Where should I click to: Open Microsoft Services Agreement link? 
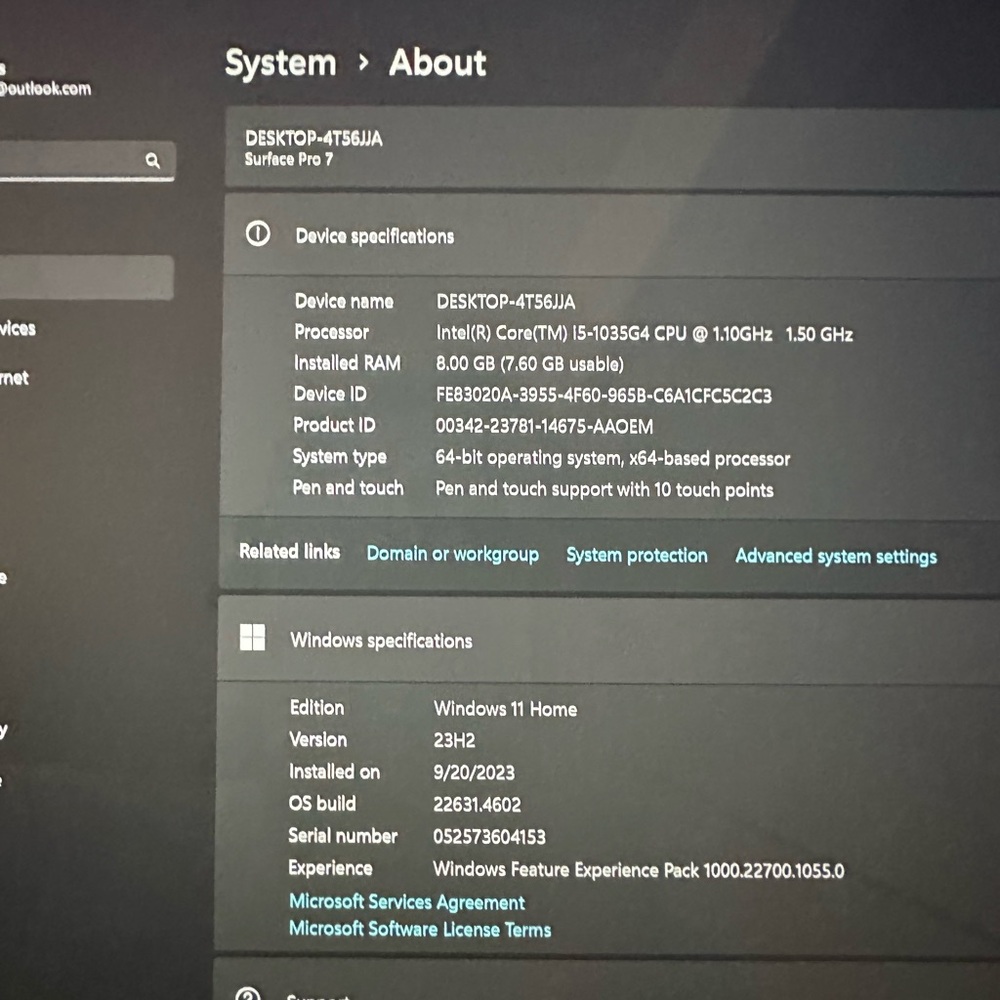tap(407, 902)
